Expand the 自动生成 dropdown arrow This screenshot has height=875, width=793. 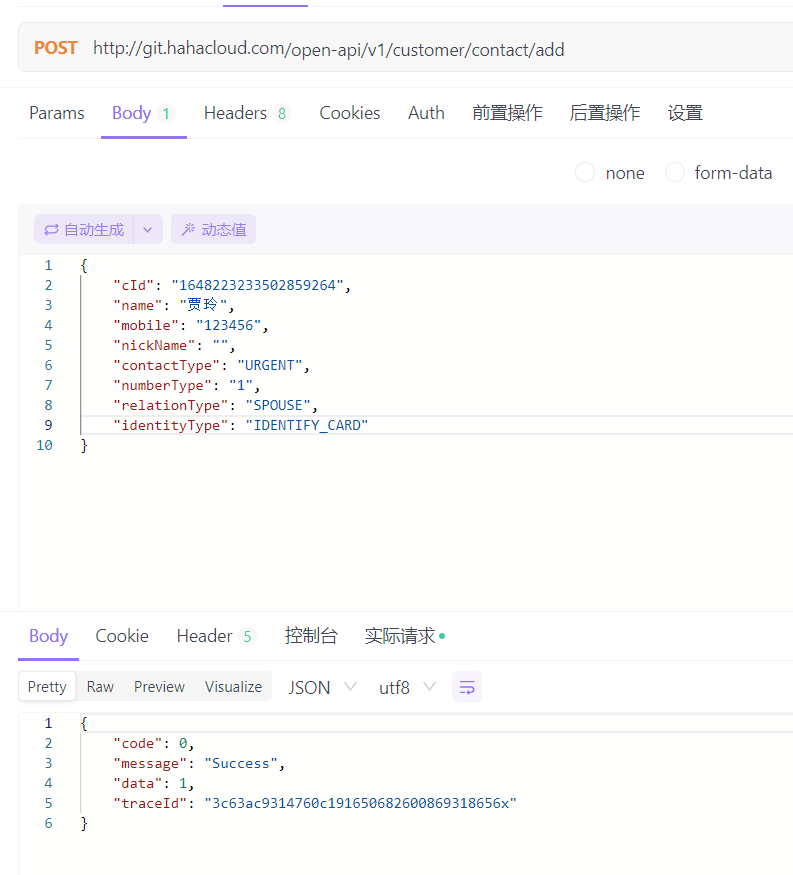click(x=148, y=229)
